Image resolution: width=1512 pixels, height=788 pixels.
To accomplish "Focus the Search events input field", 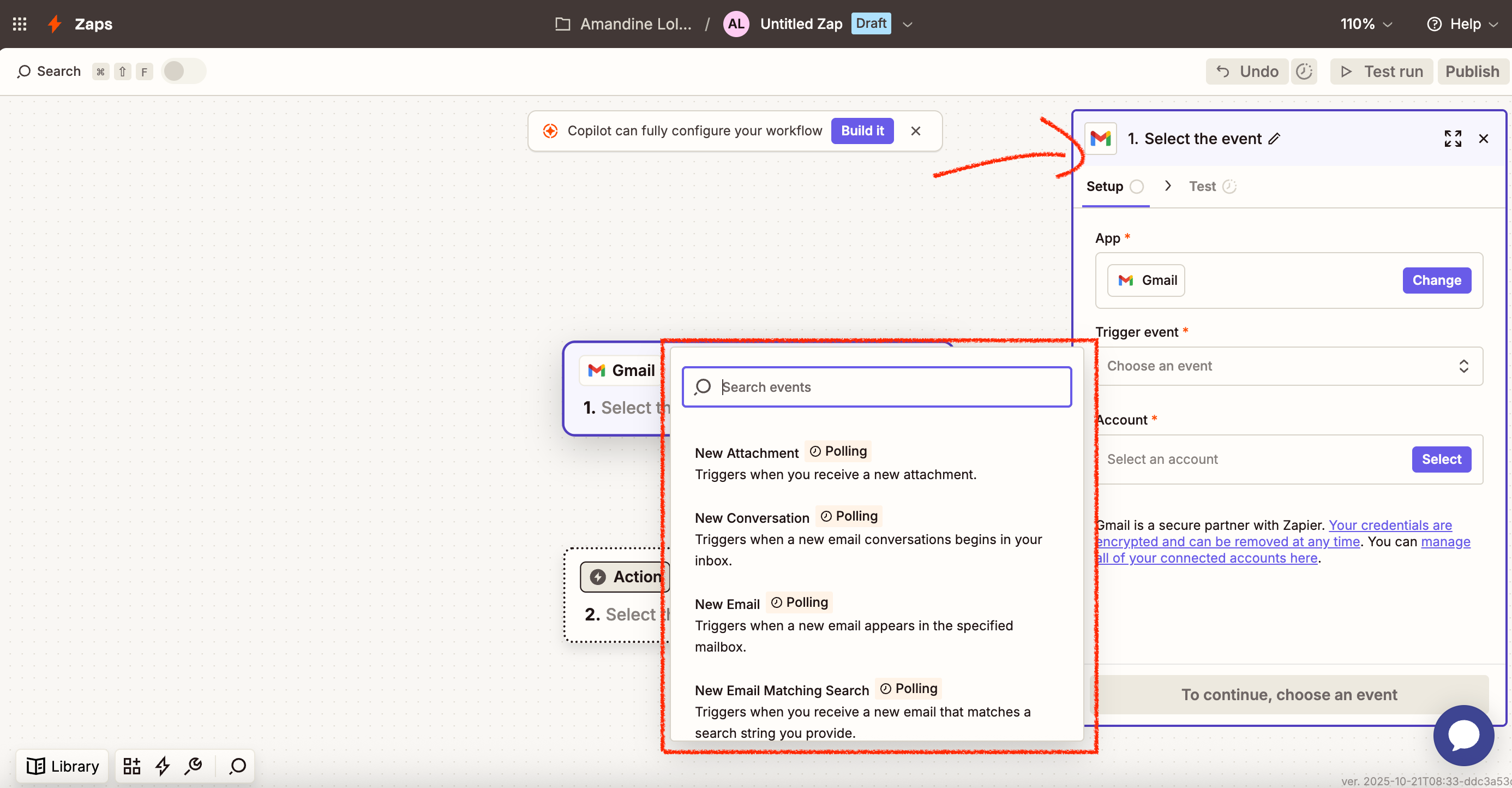I will tap(877, 387).
